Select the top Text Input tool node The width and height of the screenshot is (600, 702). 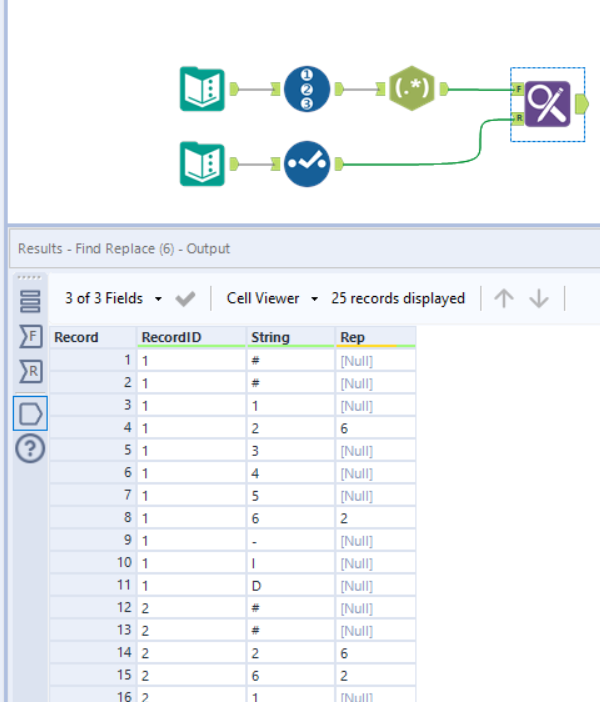[x=202, y=89]
